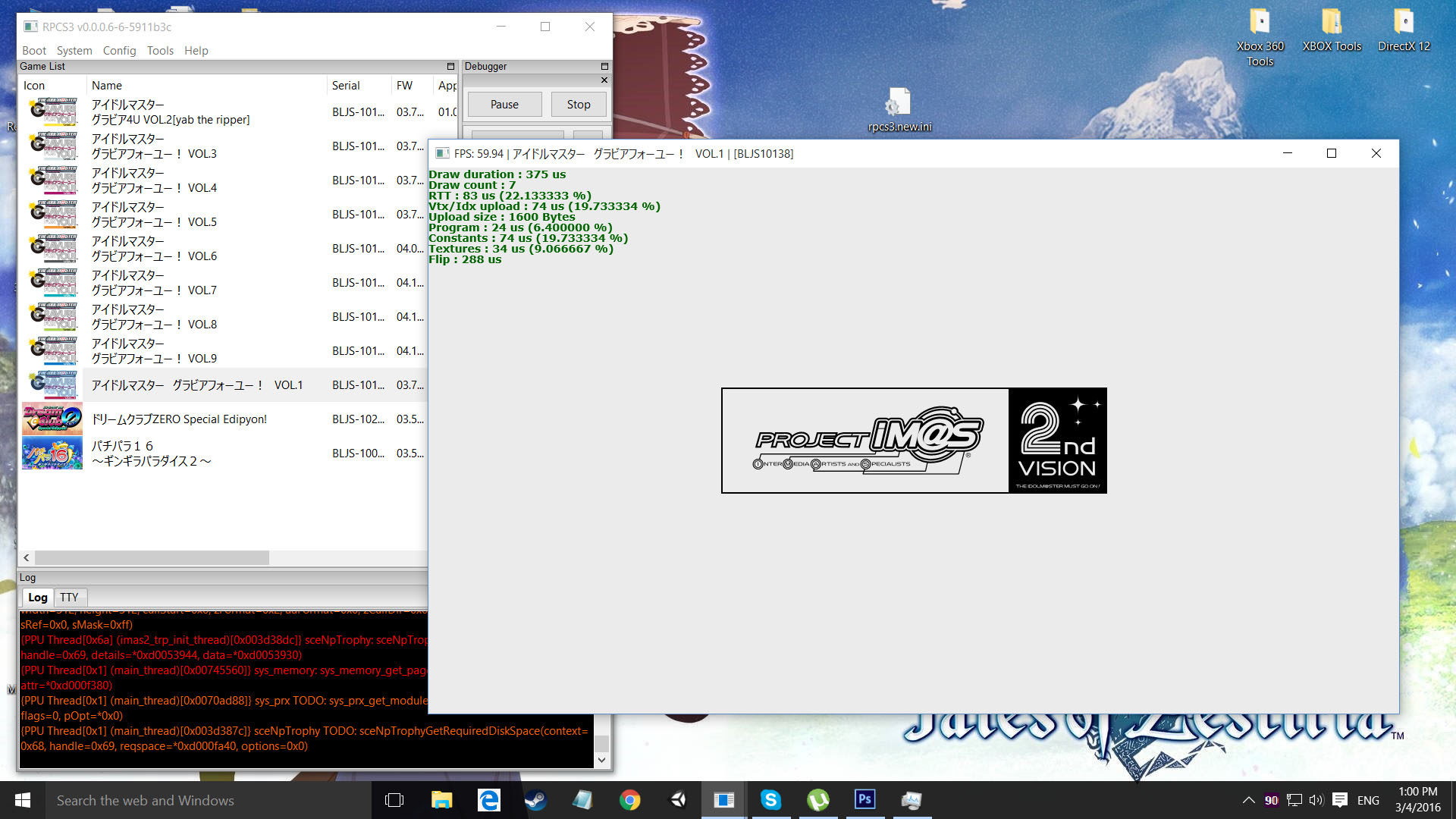This screenshot has width=1456, height=819.
Task: Sort the game list by Serial column
Action: [x=346, y=86]
